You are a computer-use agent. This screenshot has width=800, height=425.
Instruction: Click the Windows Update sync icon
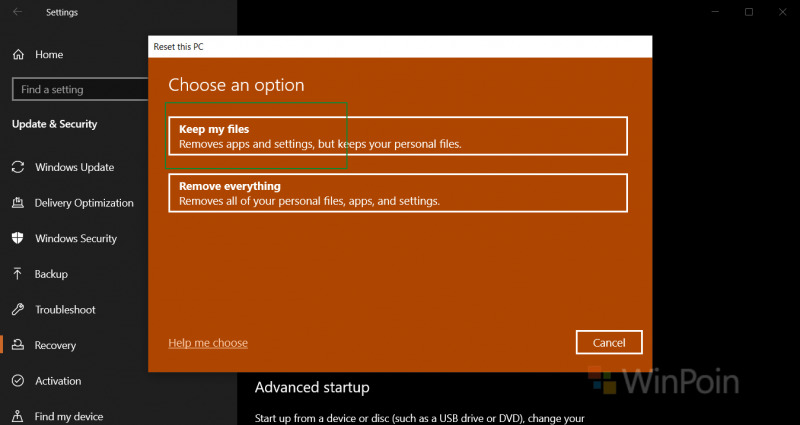(18, 167)
